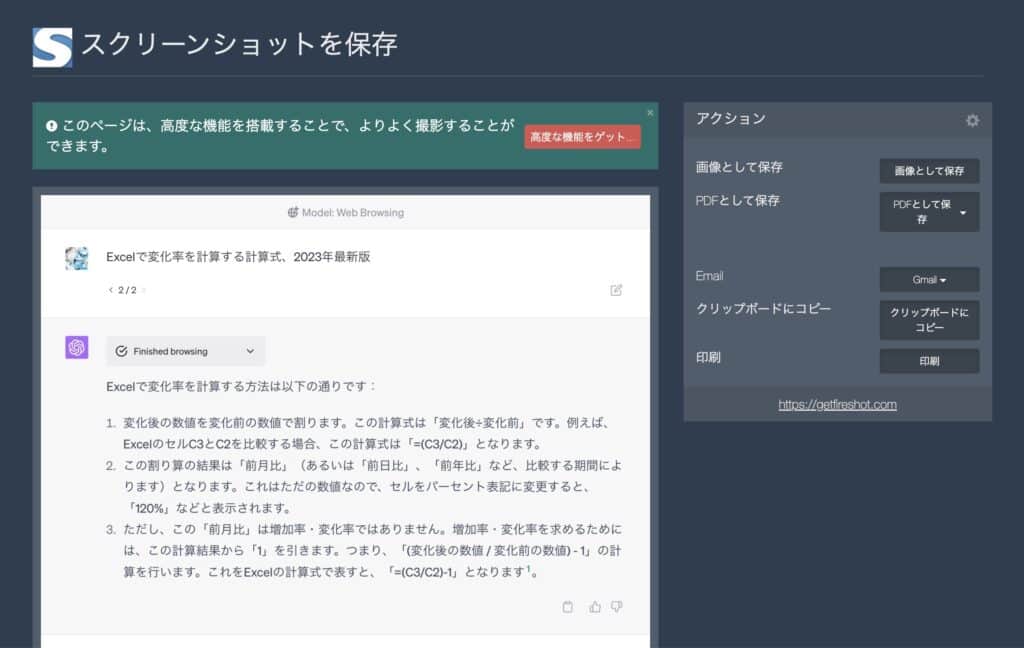This screenshot has width=1024, height=648.
Task: Click the thumbs down icon on the response
Action: point(616,606)
